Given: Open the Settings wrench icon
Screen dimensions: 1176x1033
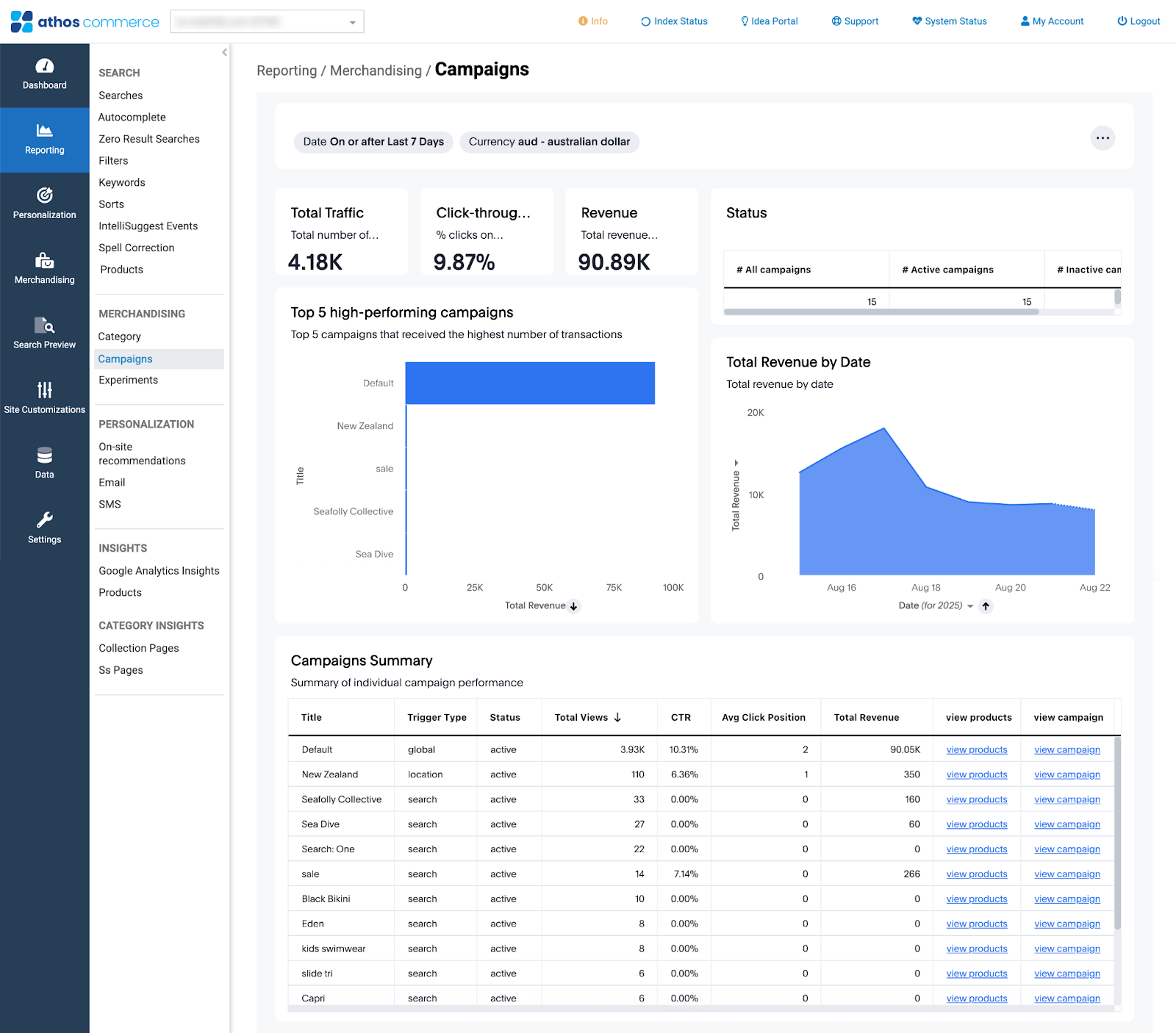Looking at the screenshot, I should [x=45, y=520].
